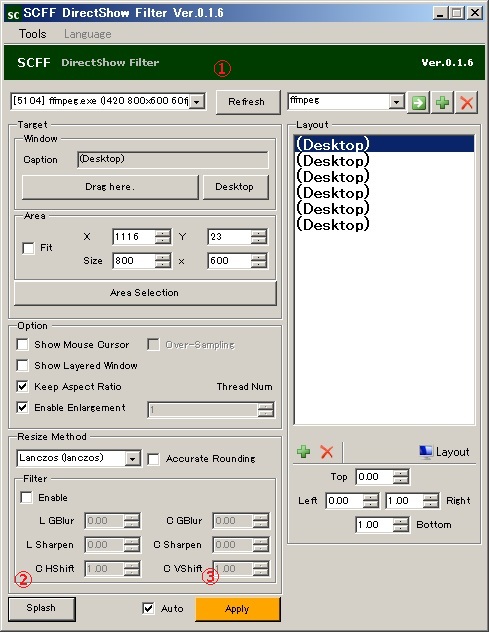This screenshot has width=489, height=632.
Task: Click the orange Apply button
Action: tap(237, 609)
